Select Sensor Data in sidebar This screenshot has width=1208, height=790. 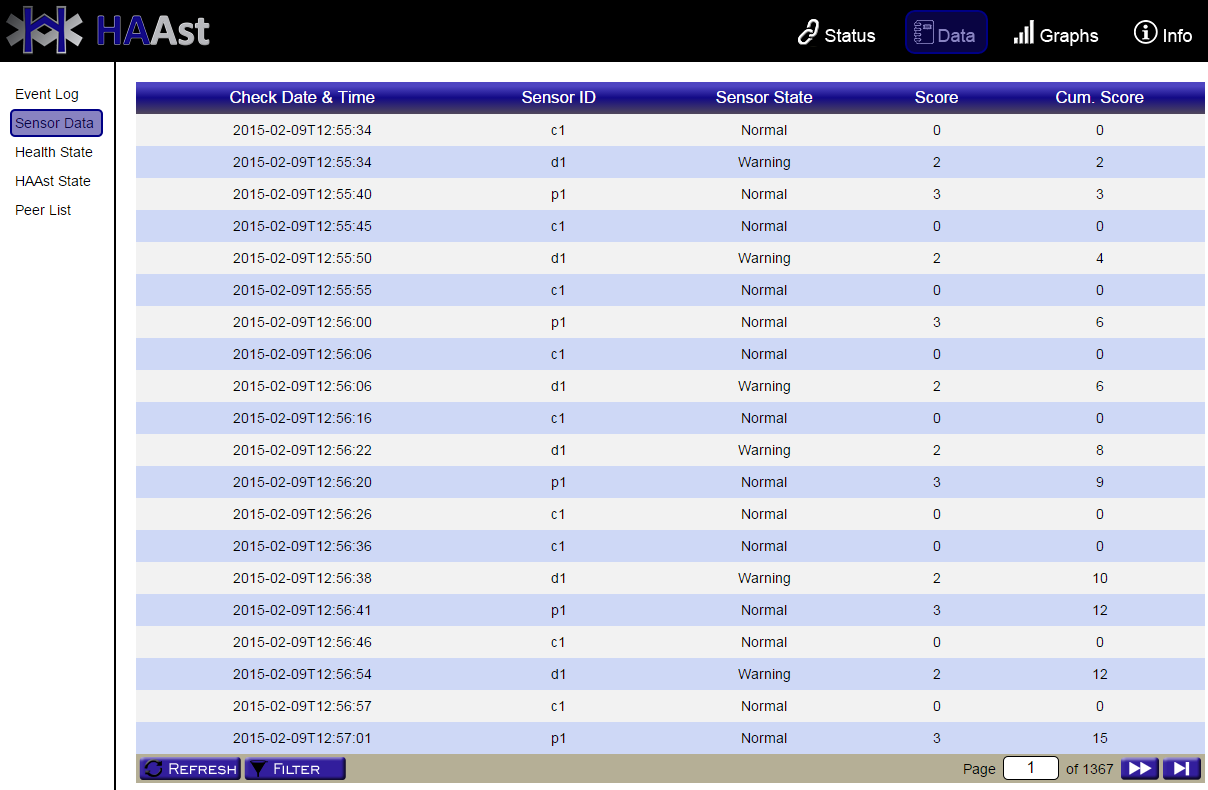pyautogui.click(x=55, y=123)
